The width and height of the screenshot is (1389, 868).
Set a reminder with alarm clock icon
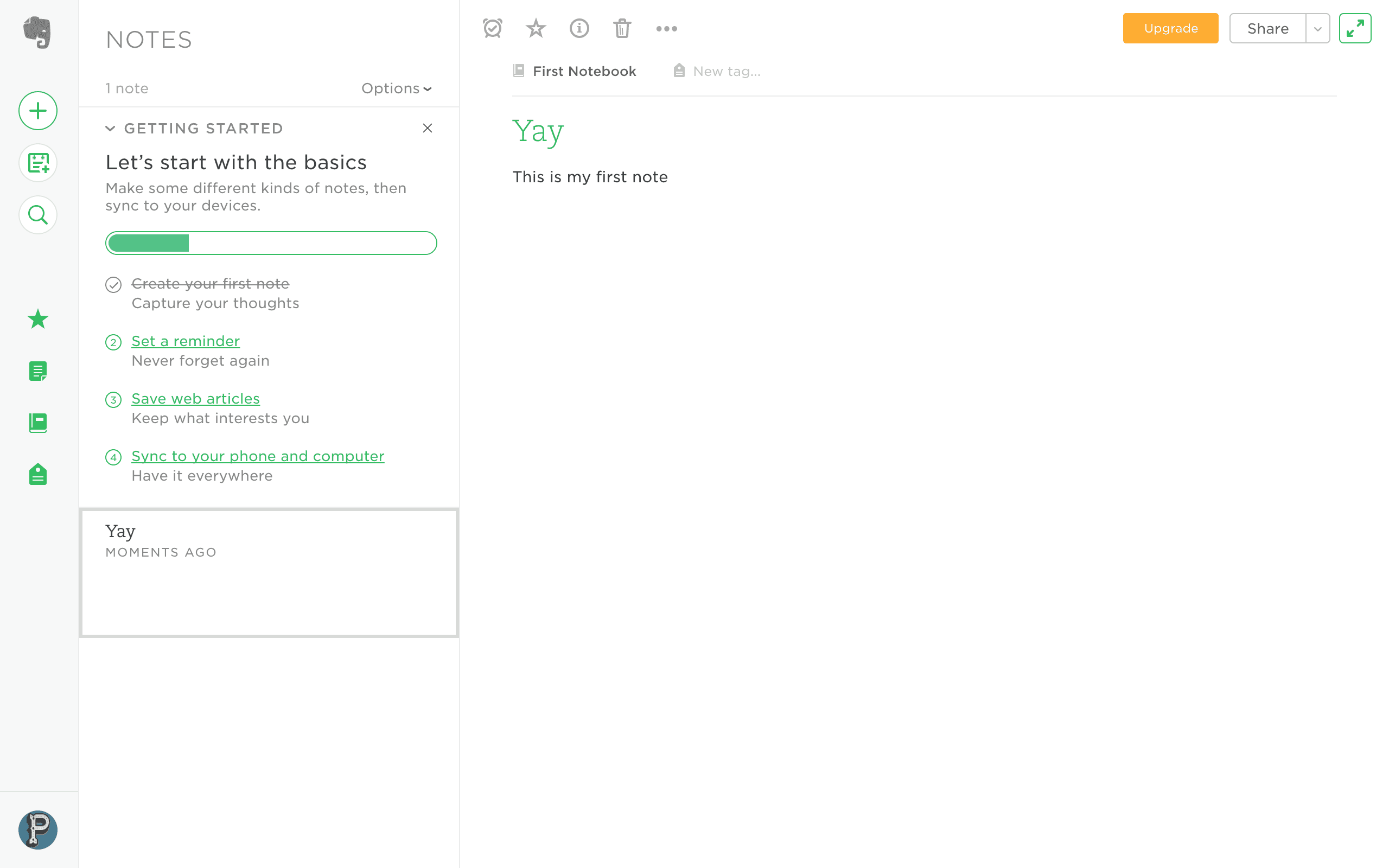click(493, 28)
